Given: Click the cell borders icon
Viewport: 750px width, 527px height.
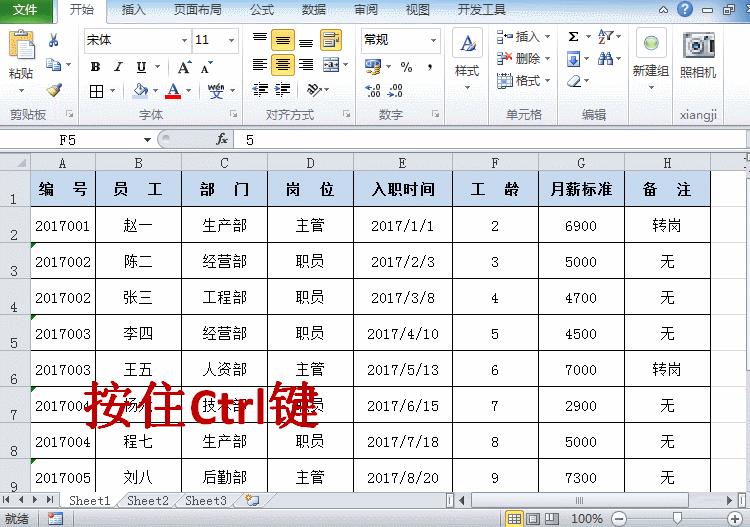Looking at the screenshot, I should click(97, 91).
